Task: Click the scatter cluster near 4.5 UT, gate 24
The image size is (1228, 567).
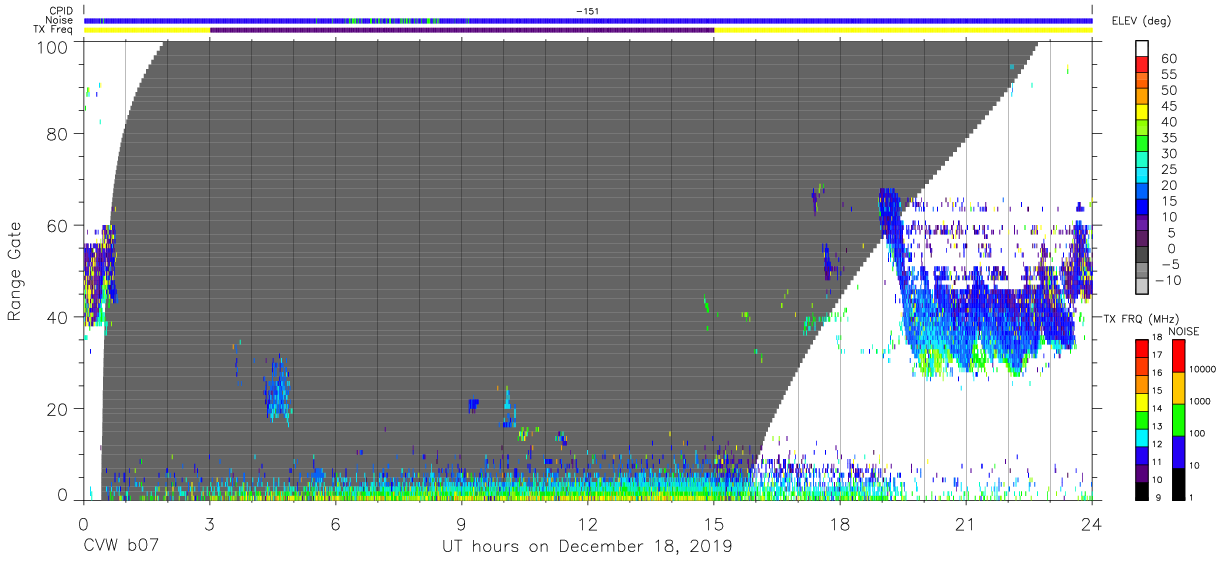Action: pyautogui.click(x=277, y=392)
